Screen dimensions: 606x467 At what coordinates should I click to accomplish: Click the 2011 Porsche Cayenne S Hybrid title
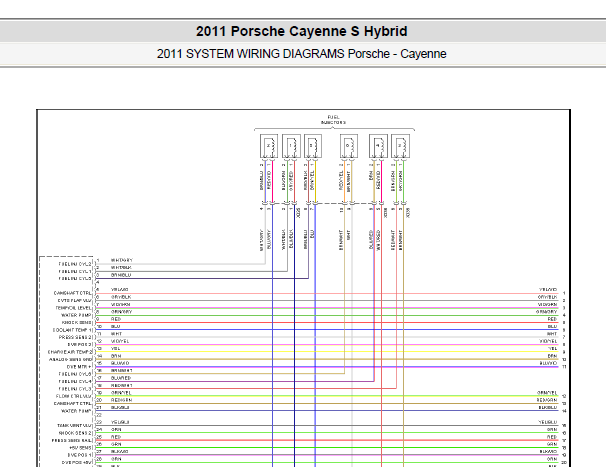(x=301, y=31)
